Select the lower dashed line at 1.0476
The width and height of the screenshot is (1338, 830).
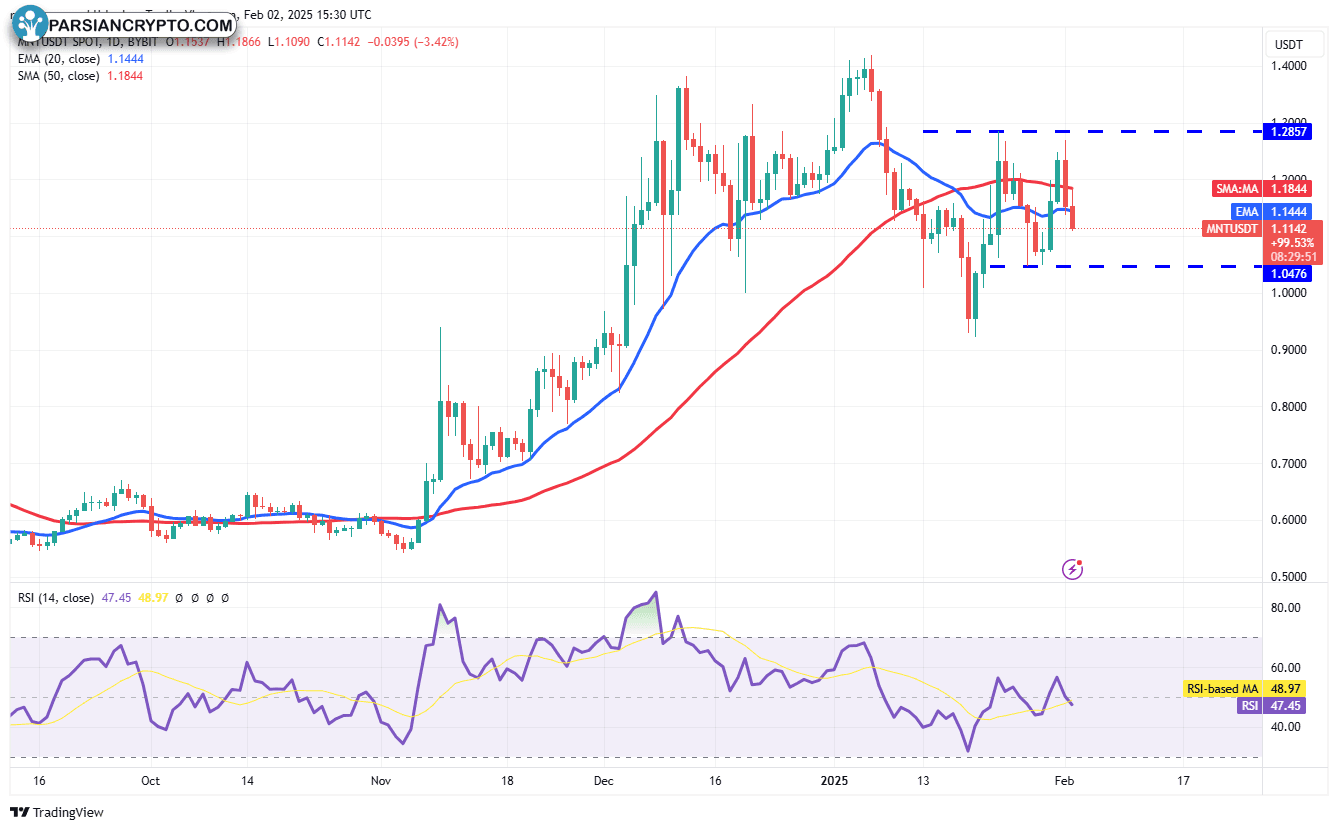coord(1125,267)
